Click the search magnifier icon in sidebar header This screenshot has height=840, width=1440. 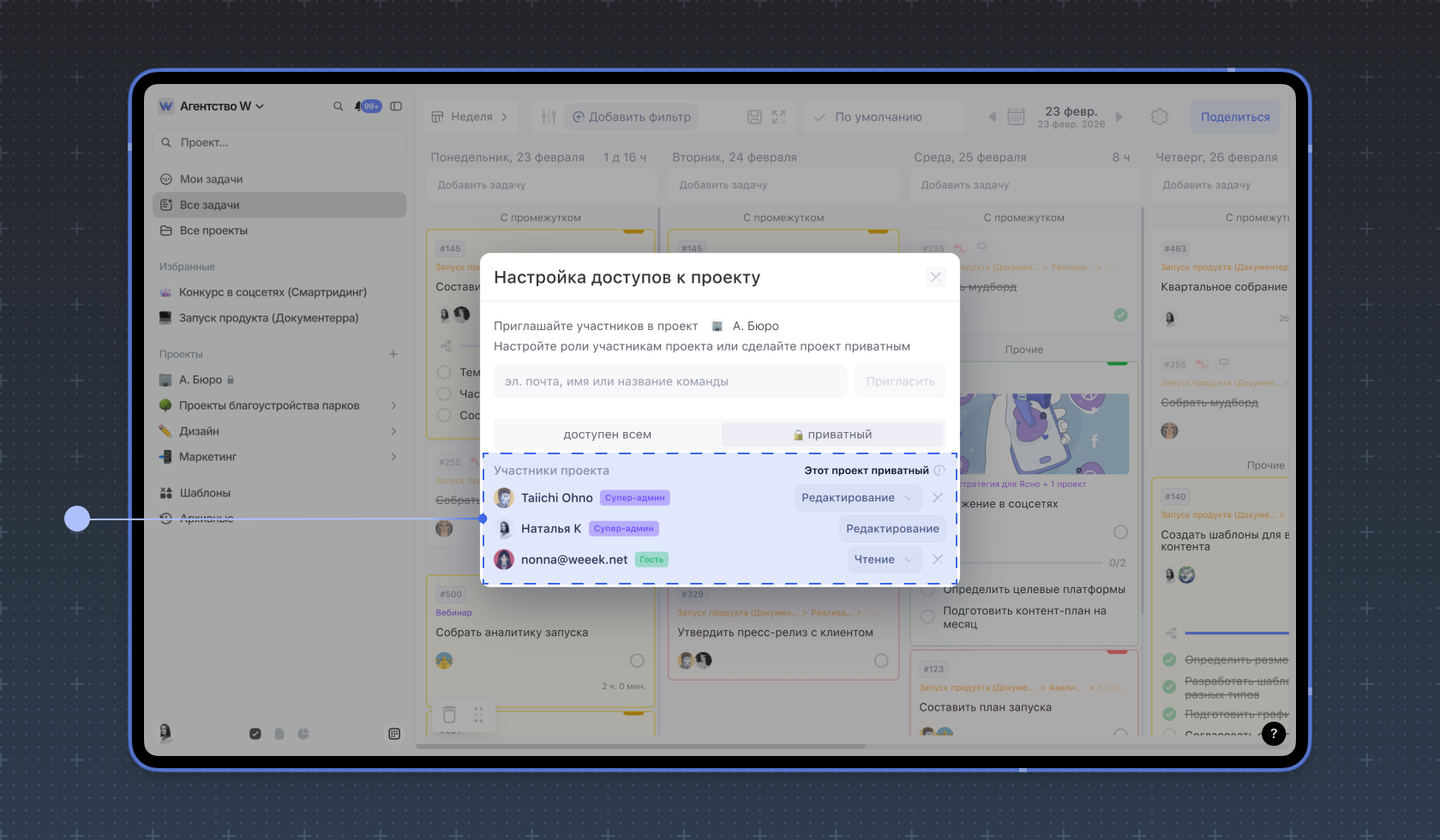(x=338, y=106)
